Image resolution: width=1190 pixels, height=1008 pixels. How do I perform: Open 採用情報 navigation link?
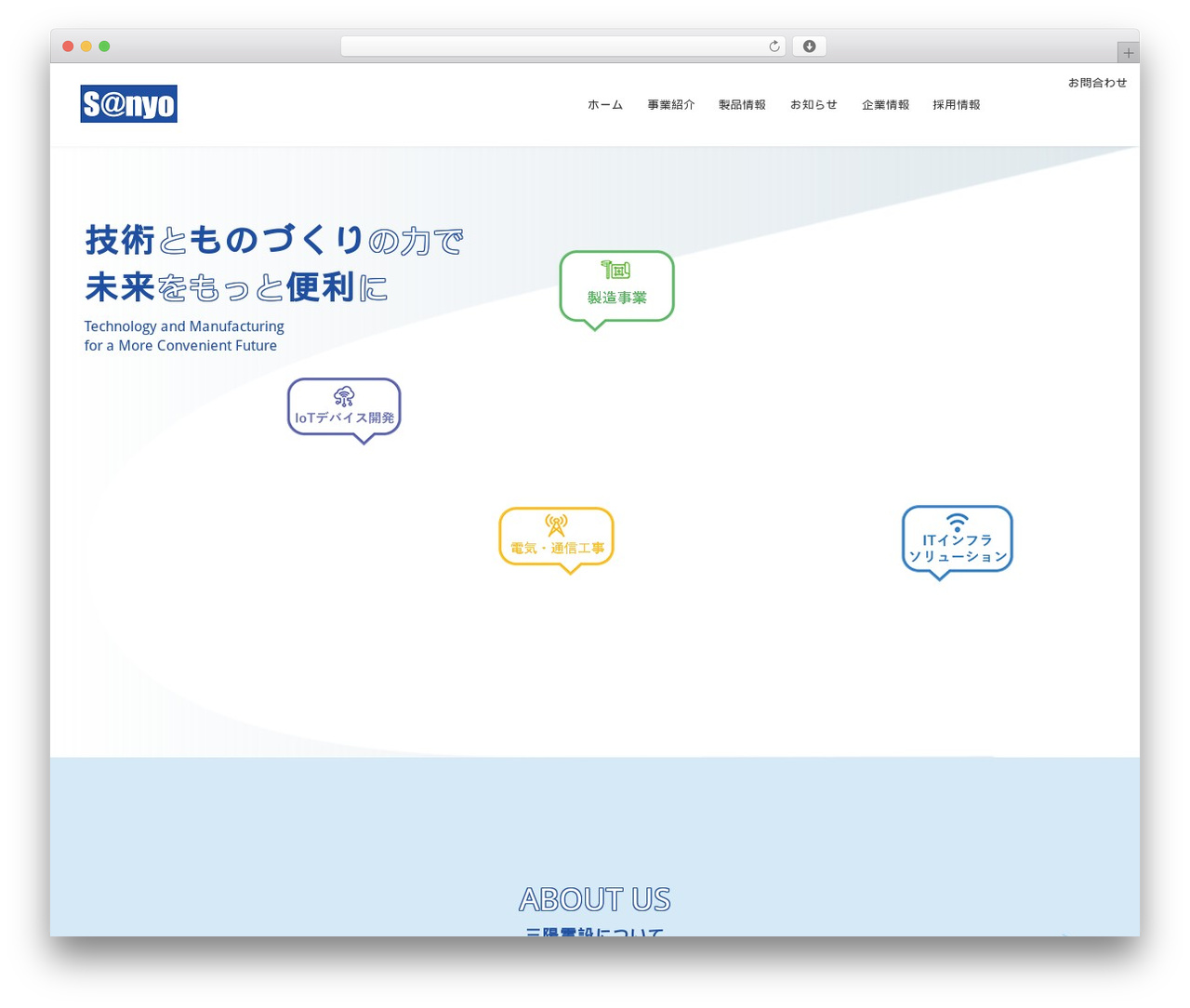957,105
